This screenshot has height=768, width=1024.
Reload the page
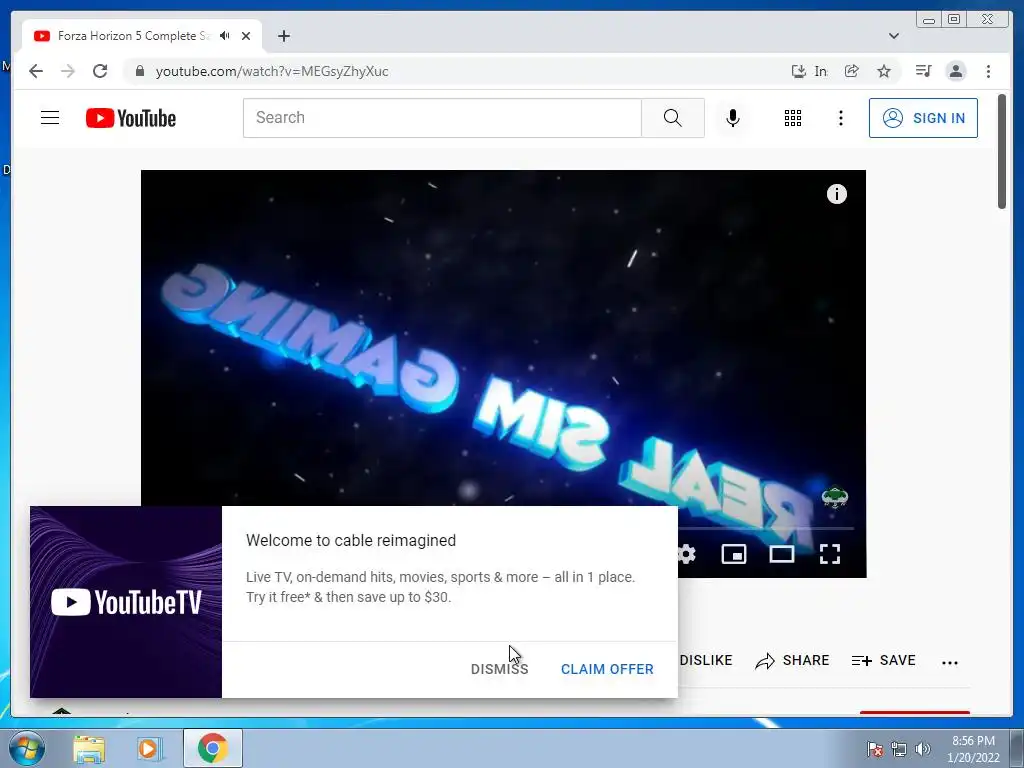point(100,71)
